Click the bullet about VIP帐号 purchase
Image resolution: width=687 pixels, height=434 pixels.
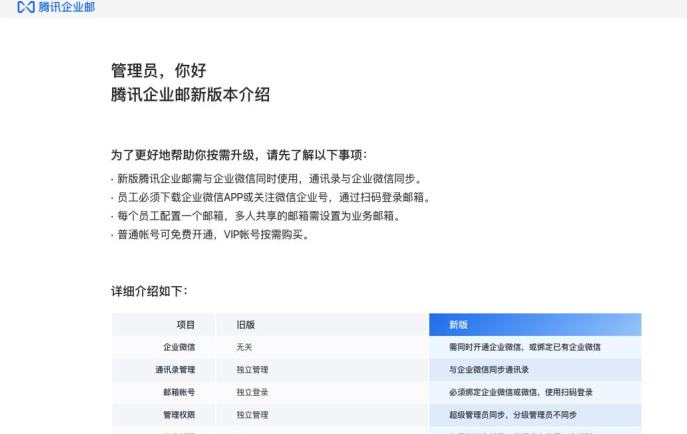(212, 235)
